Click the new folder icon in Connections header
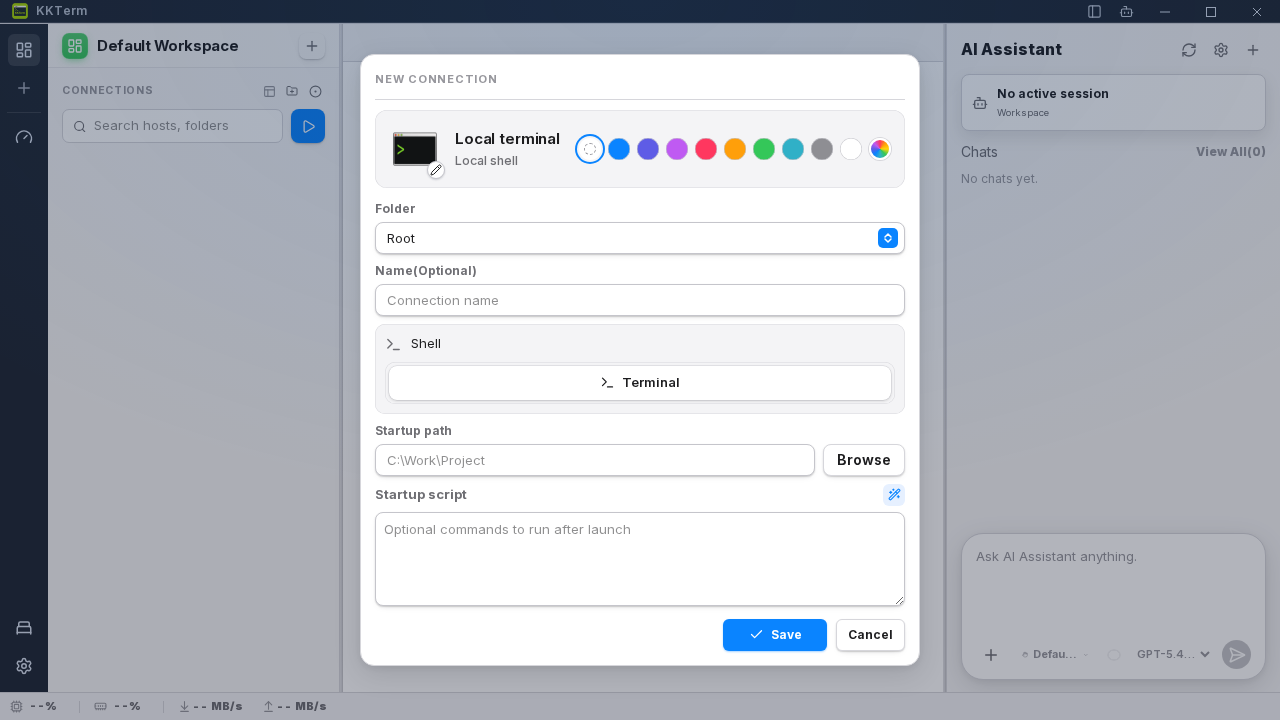The image size is (1280, 720). click(292, 91)
